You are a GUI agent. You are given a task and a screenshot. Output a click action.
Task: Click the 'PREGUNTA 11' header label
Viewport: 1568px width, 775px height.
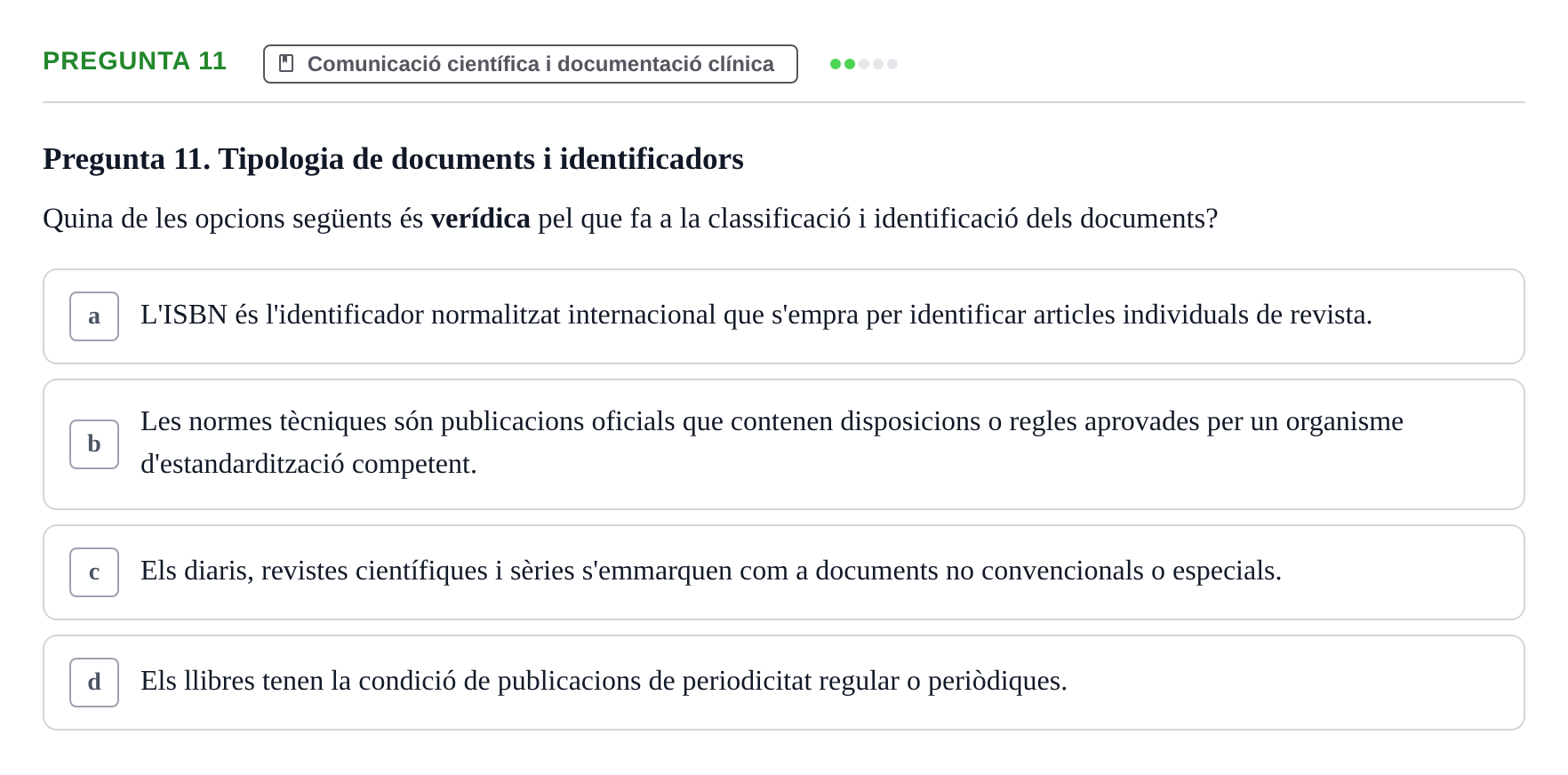click(134, 61)
